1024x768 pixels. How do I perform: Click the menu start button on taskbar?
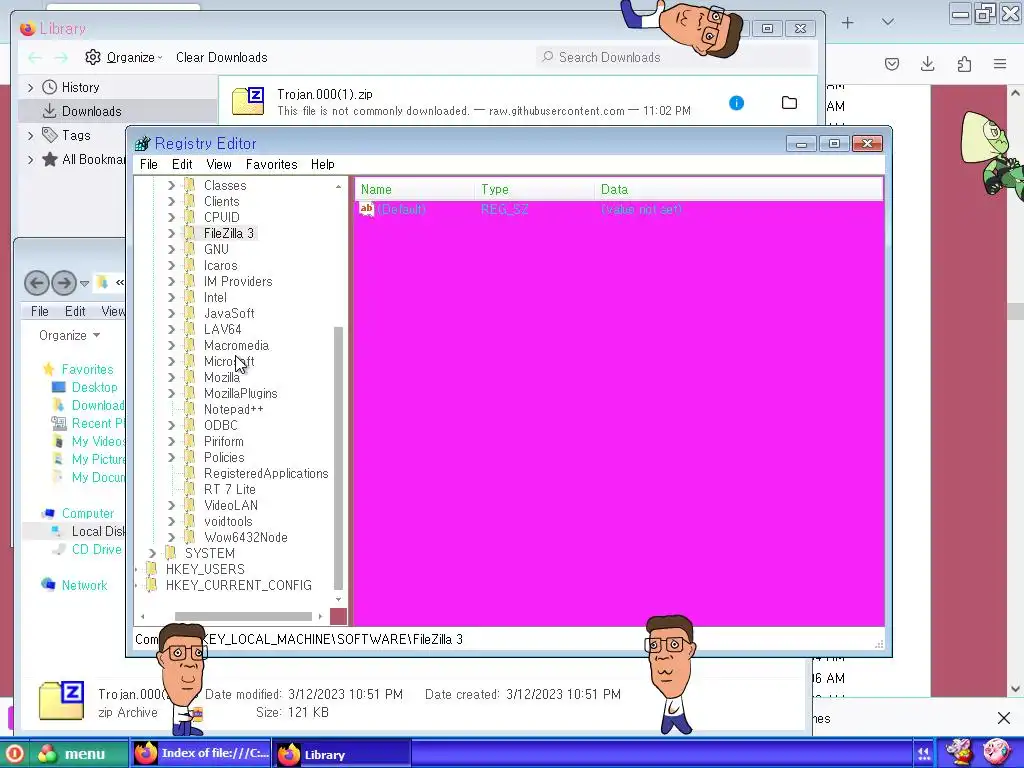tap(78, 754)
